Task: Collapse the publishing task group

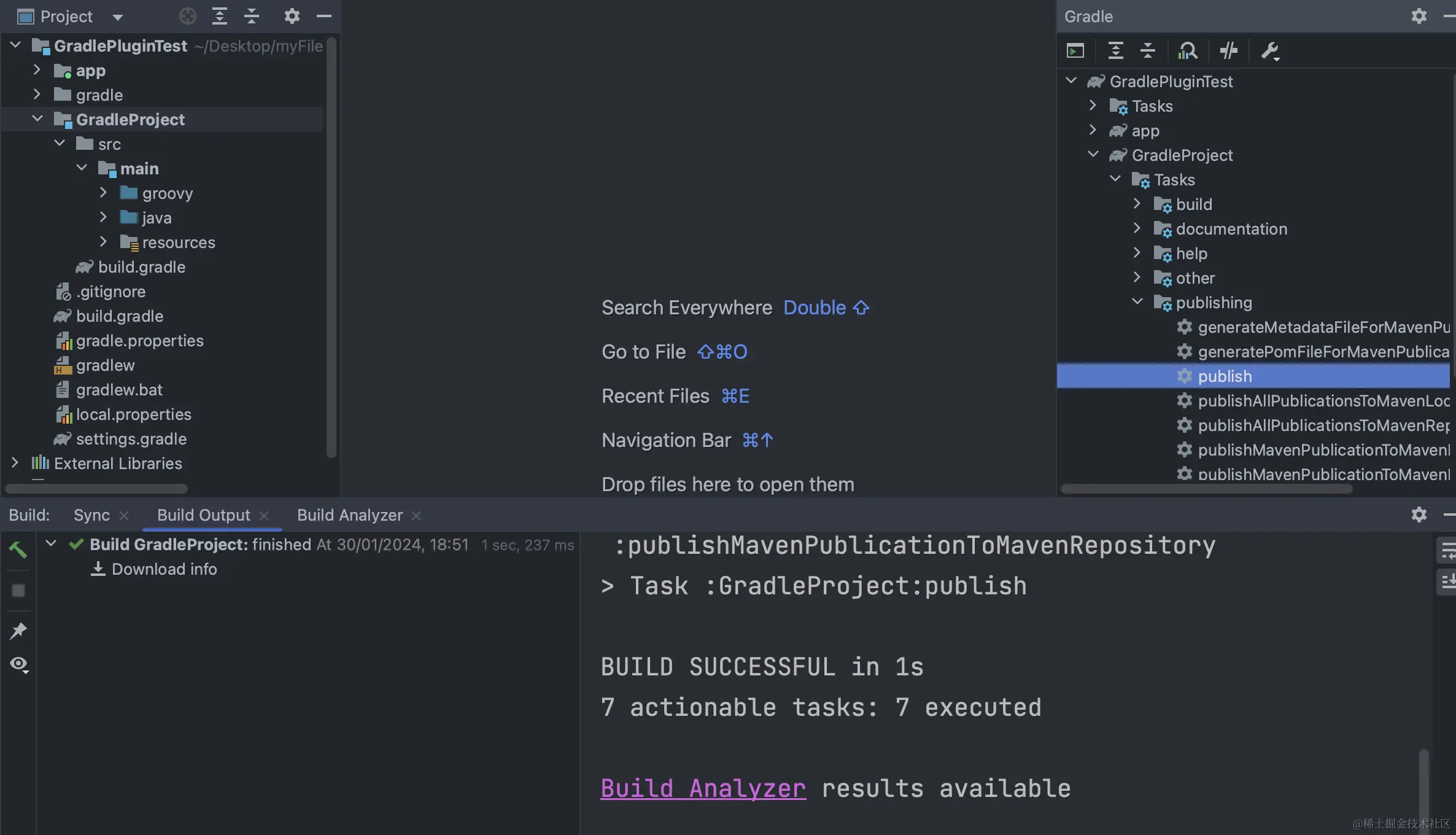Action: tap(1137, 302)
